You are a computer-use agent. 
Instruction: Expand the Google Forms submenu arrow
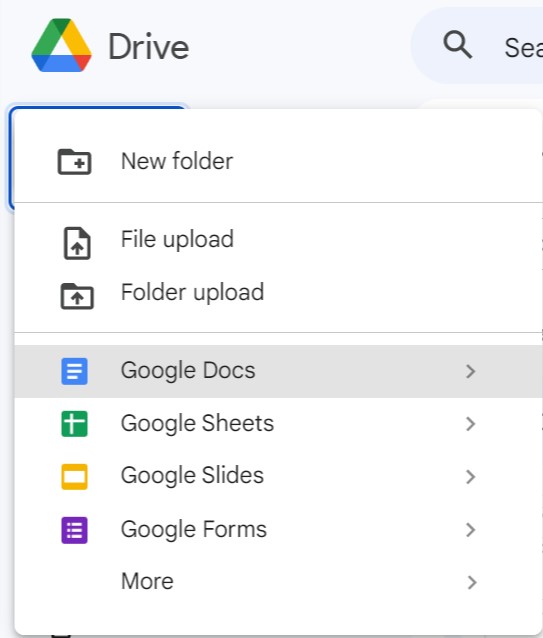pyautogui.click(x=471, y=530)
